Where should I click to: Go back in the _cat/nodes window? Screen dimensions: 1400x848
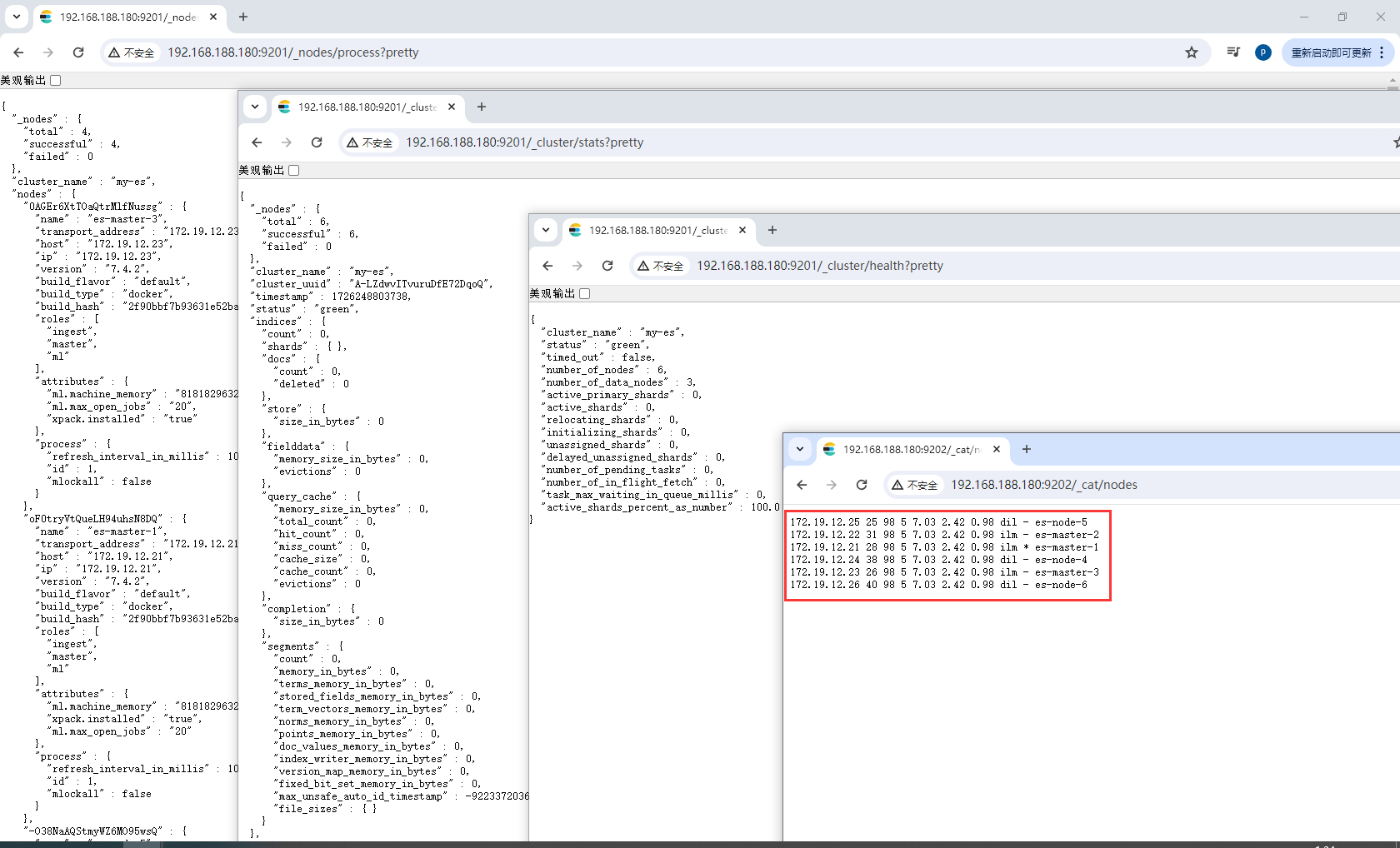(802, 485)
